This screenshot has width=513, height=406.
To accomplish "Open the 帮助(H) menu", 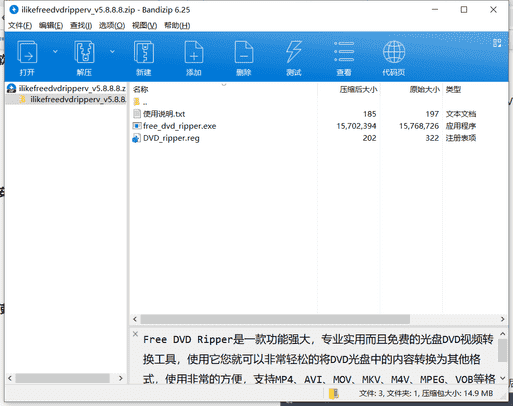I will tap(177, 25).
